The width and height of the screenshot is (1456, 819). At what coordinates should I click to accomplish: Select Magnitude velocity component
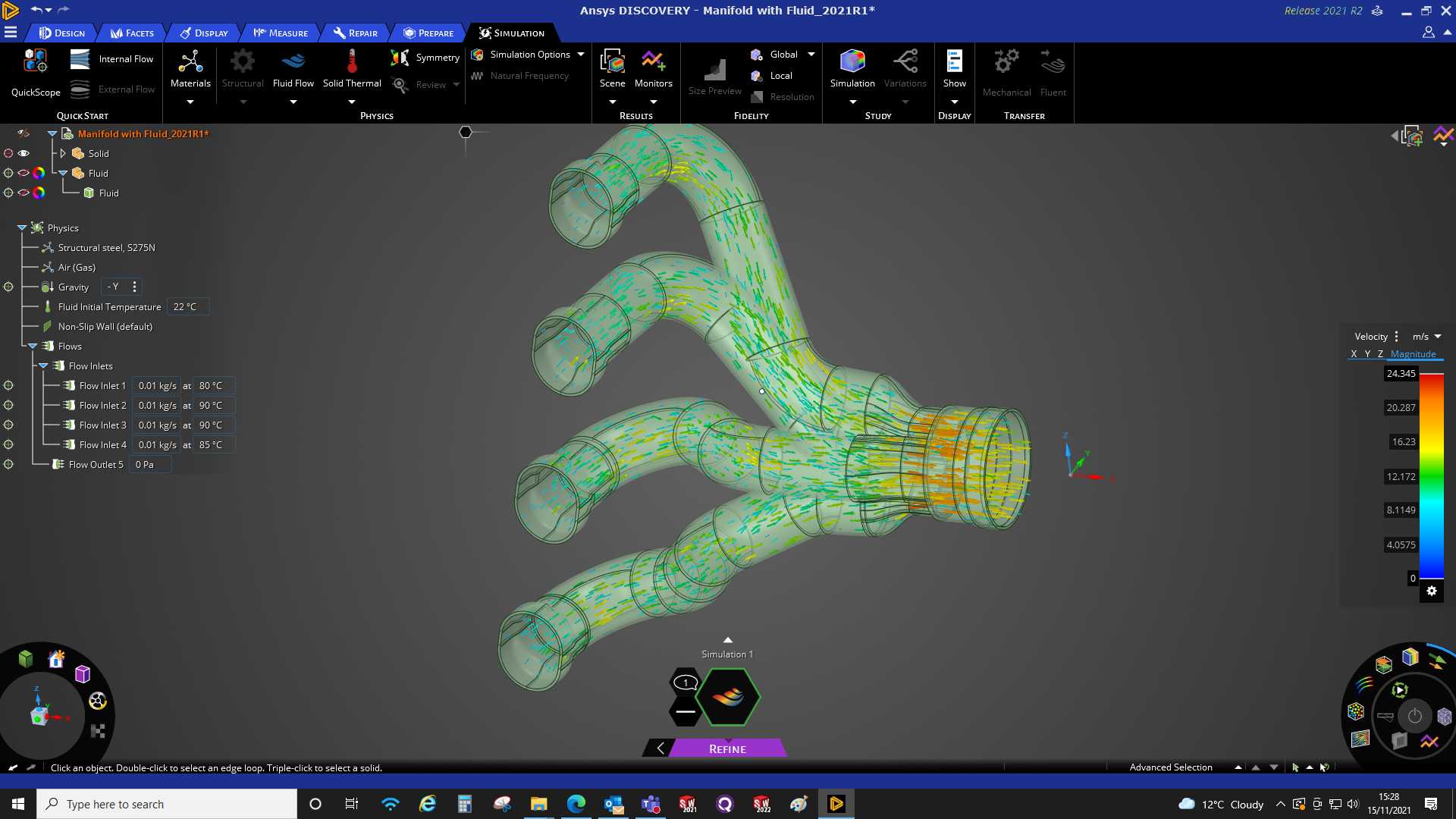pos(1413,354)
